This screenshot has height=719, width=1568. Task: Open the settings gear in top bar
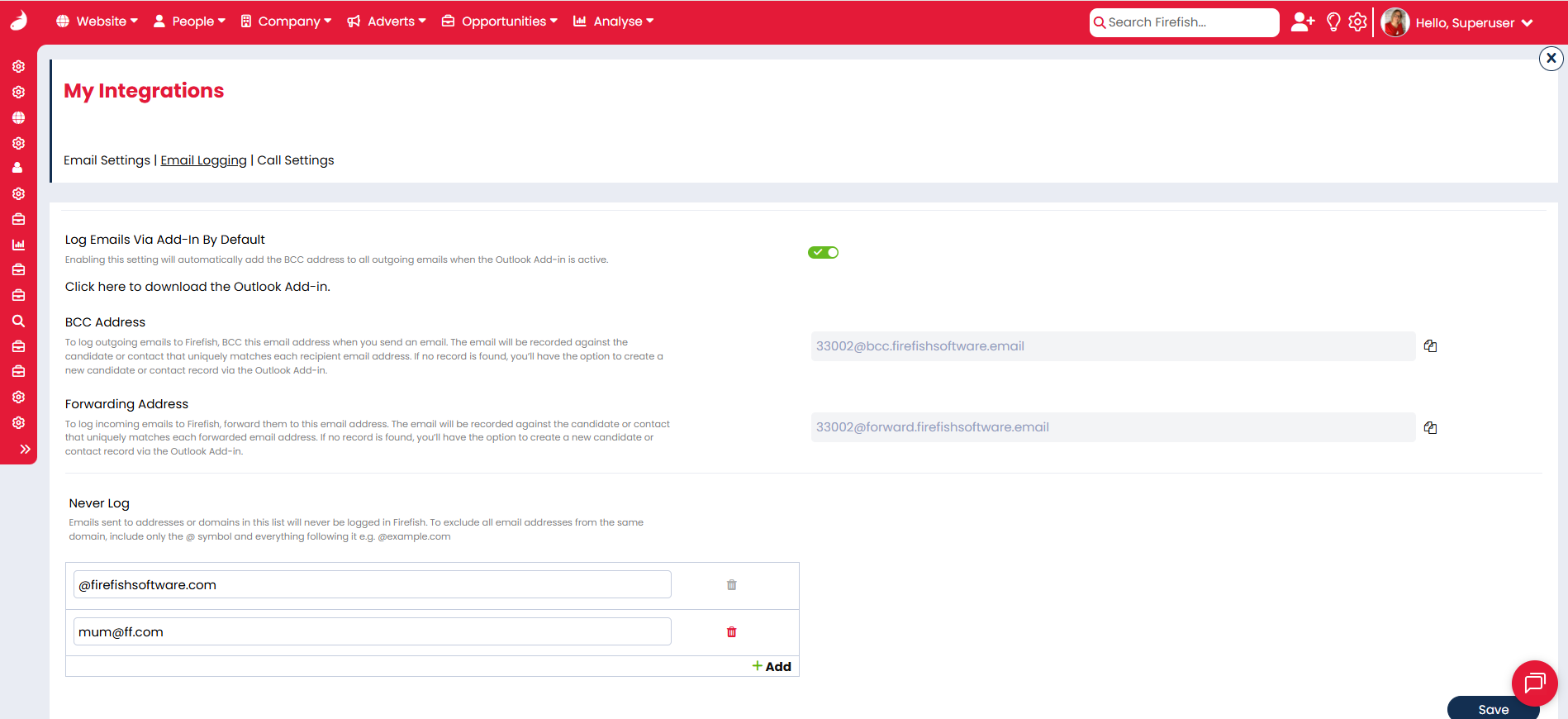click(1357, 22)
